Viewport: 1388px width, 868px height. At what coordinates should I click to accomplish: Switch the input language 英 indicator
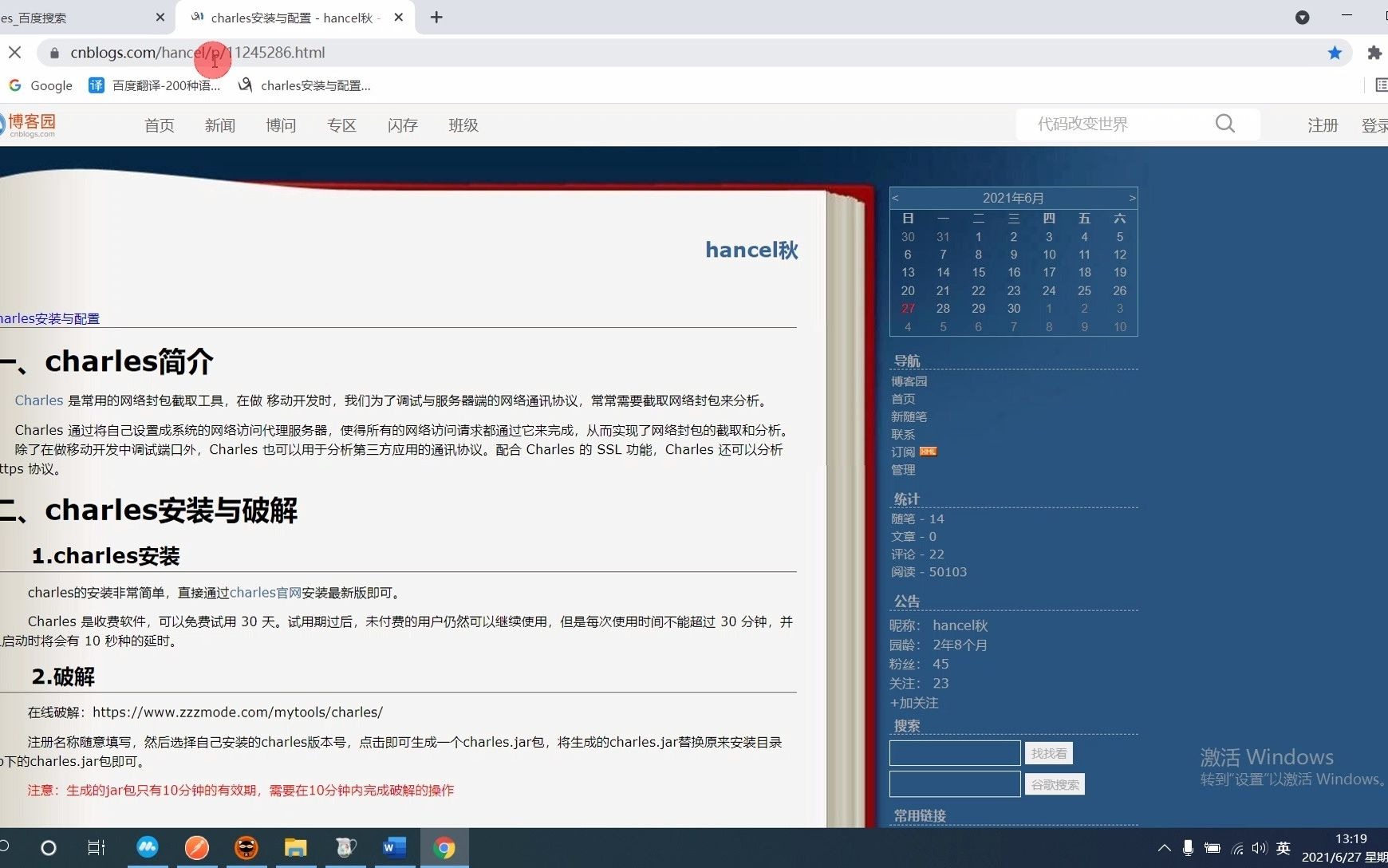coord(1283,848)
